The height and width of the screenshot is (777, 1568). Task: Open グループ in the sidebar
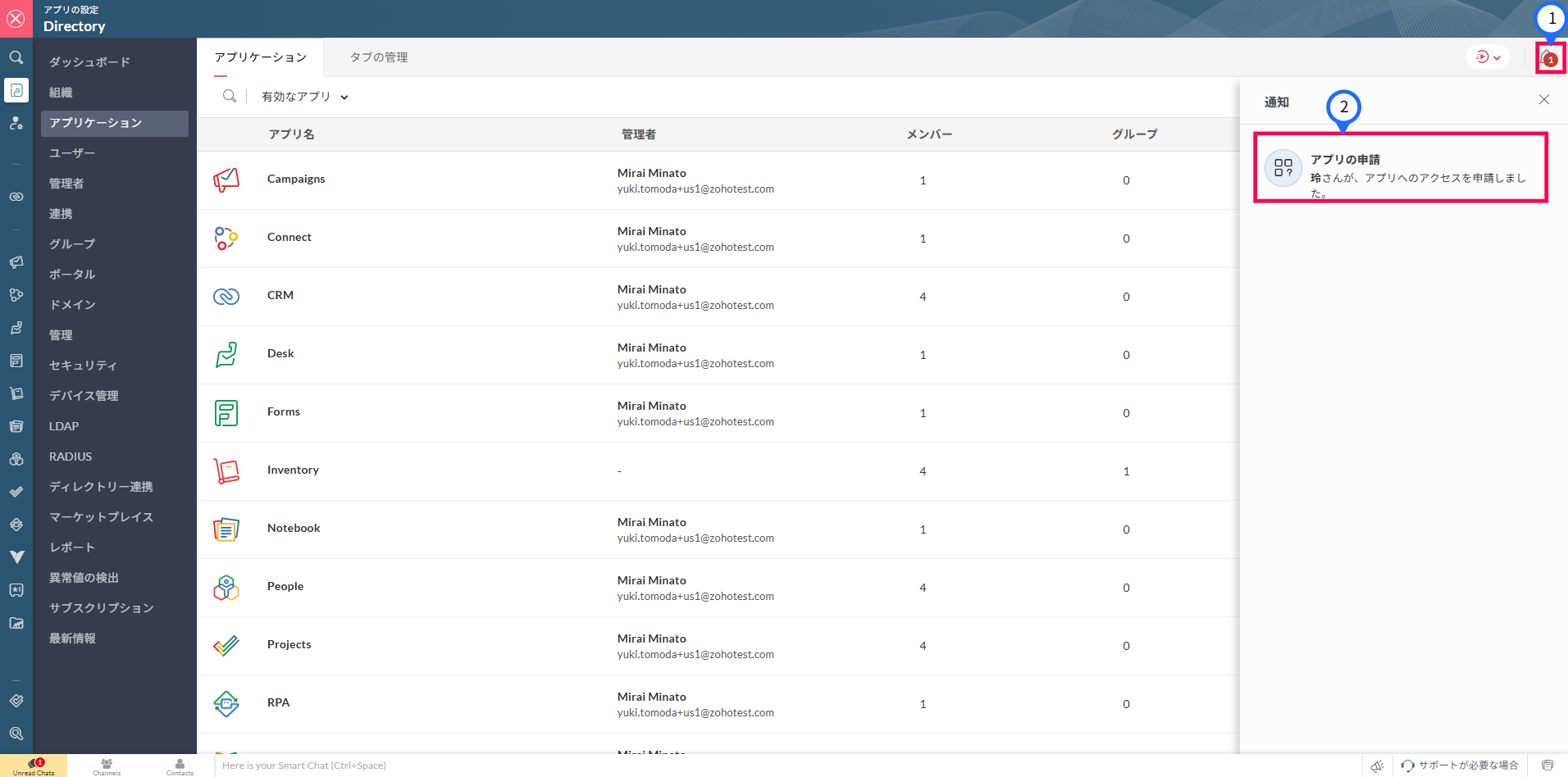click(x=115, y=244)
